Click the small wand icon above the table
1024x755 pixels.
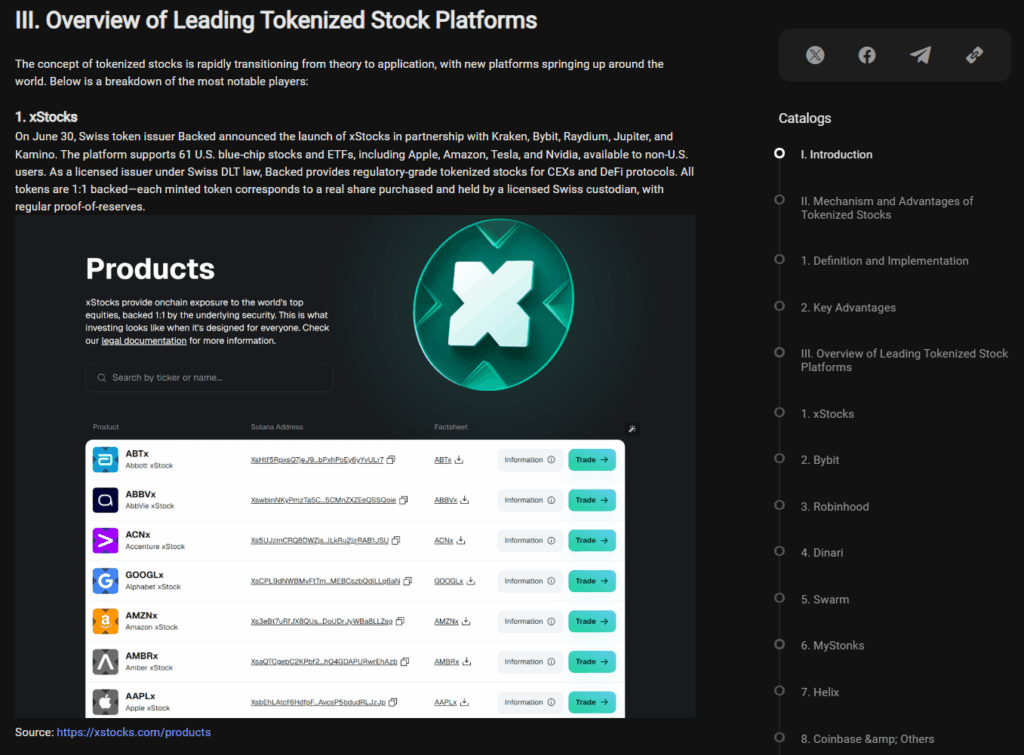(x=632, y=428)
